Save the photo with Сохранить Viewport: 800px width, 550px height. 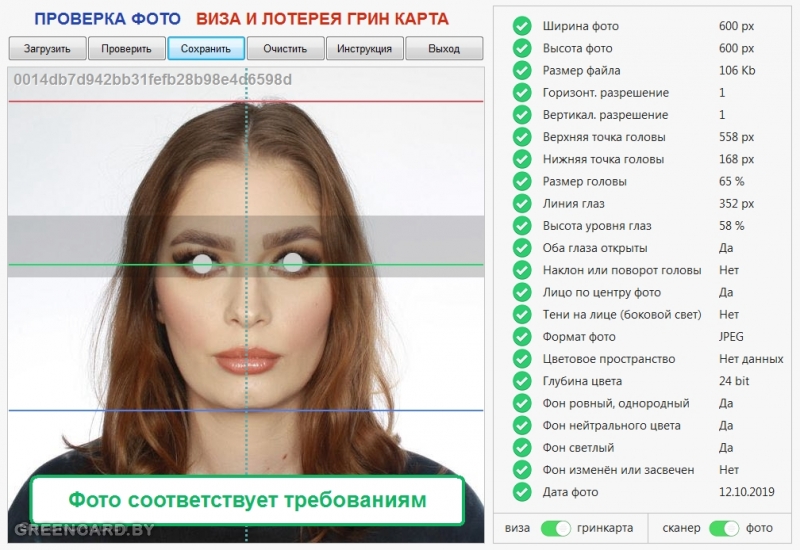click(x=206, y=48)
